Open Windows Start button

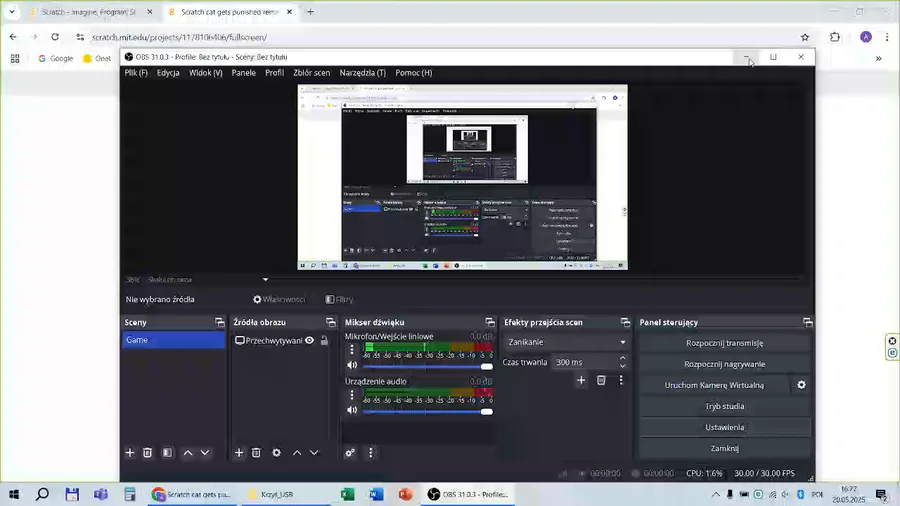coord(14,494)
